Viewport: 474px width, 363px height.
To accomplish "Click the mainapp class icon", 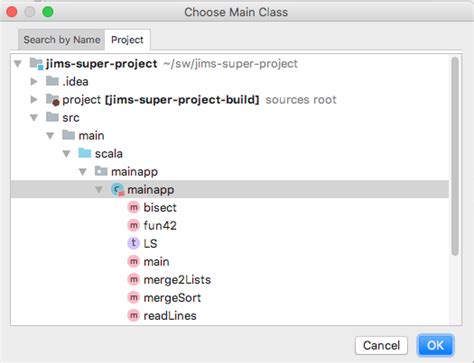I will pos(117,189).
